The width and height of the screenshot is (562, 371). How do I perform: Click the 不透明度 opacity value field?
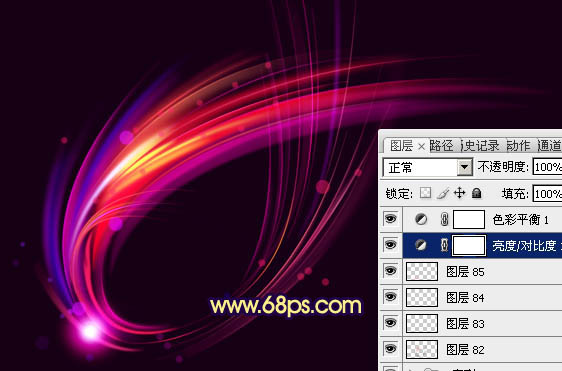point(547,167)
